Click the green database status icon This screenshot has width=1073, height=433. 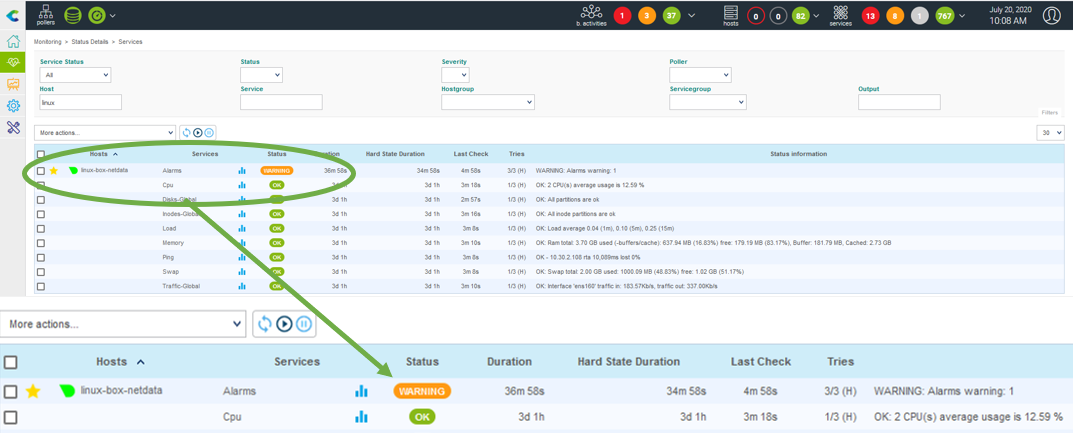tap(73, 15)
